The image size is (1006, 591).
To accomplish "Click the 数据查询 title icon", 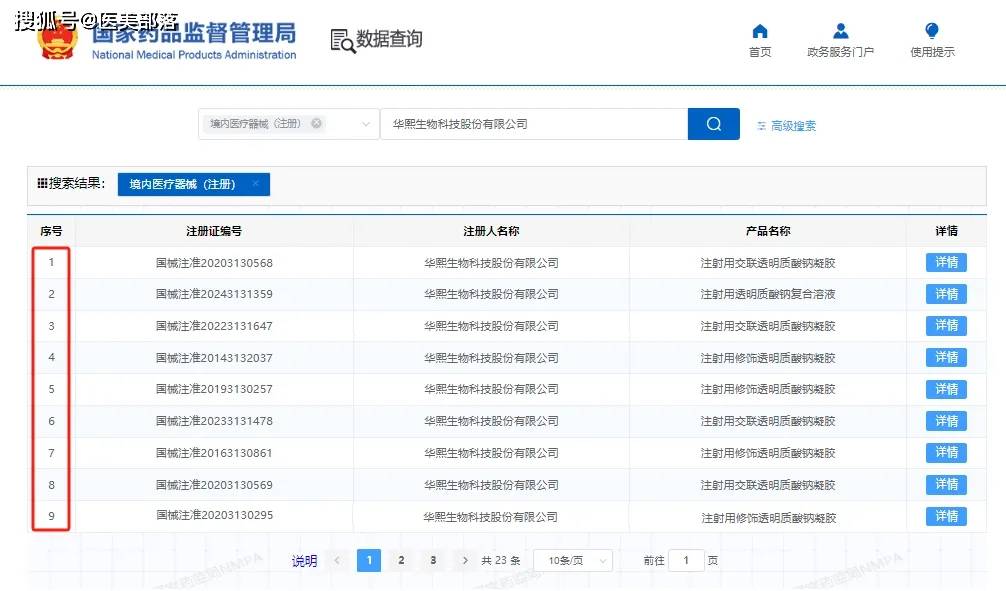I will [x=343, y=40].
